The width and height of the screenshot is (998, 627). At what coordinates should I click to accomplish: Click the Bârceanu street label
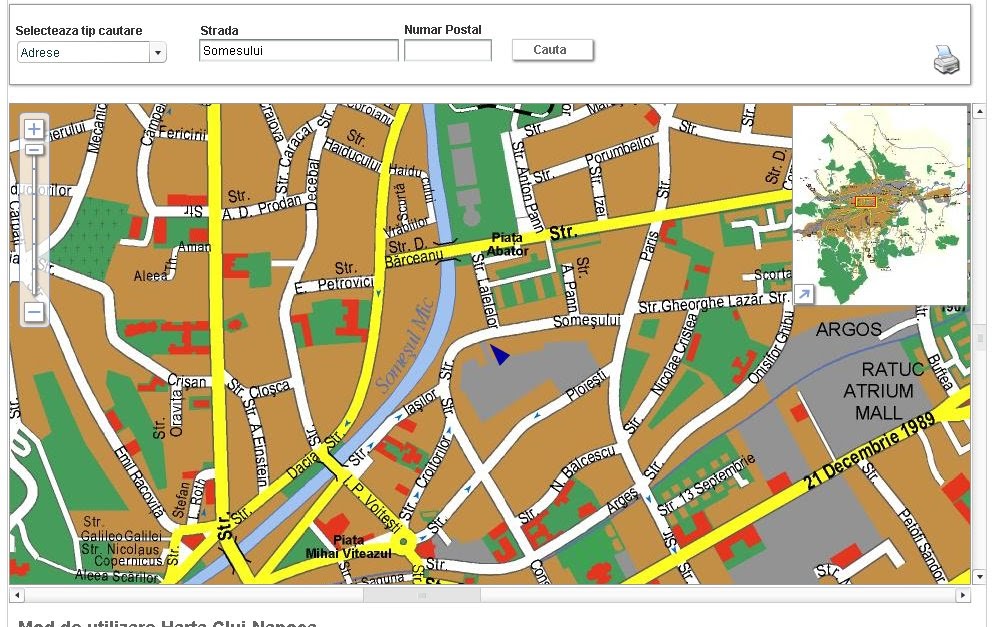click(x=414, y=259)
